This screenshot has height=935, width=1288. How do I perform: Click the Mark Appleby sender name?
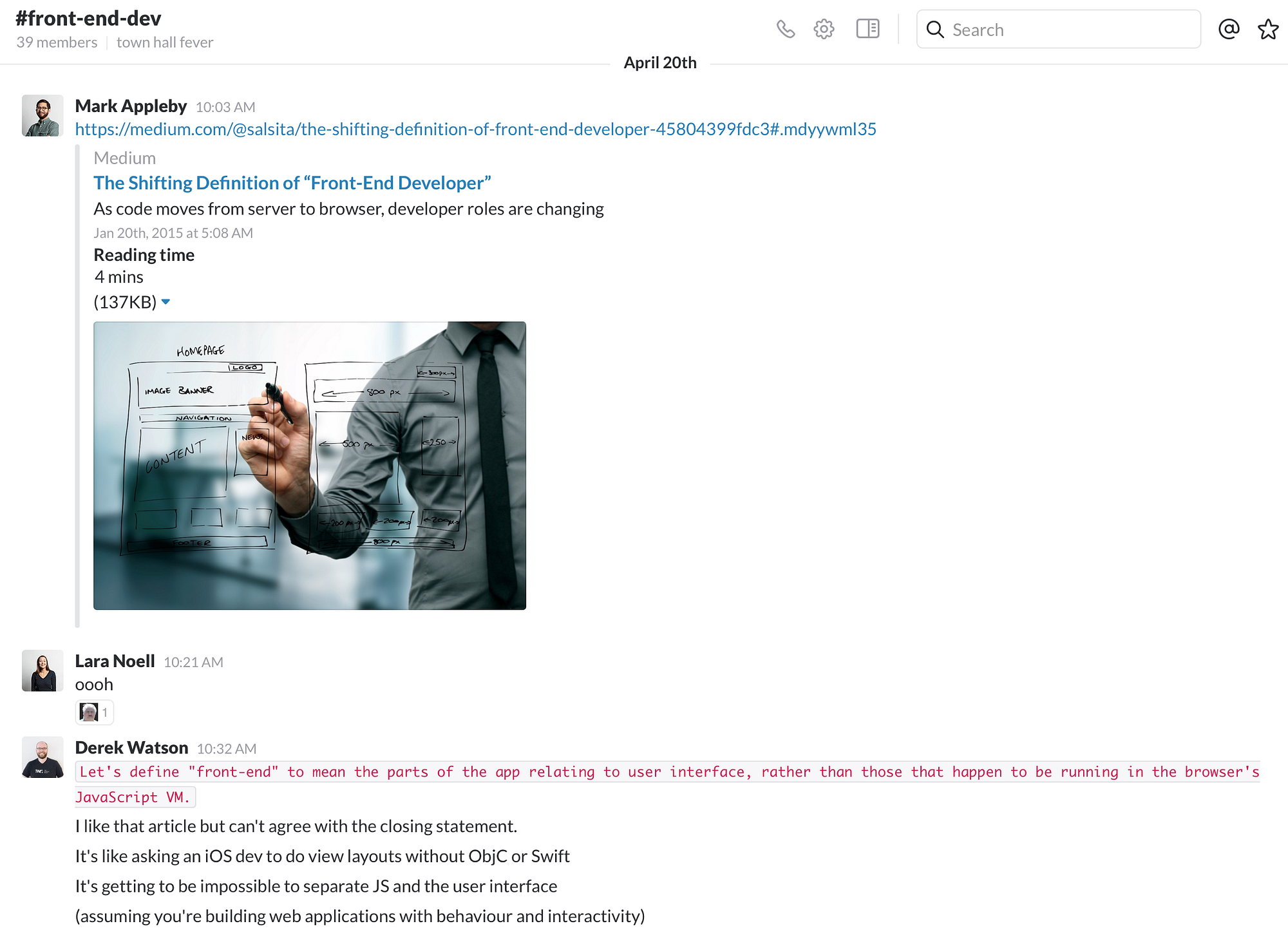(131, 106)
